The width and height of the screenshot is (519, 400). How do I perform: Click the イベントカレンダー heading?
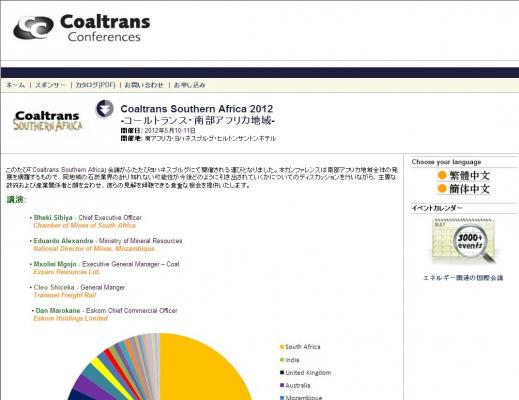tap(437, 208)
